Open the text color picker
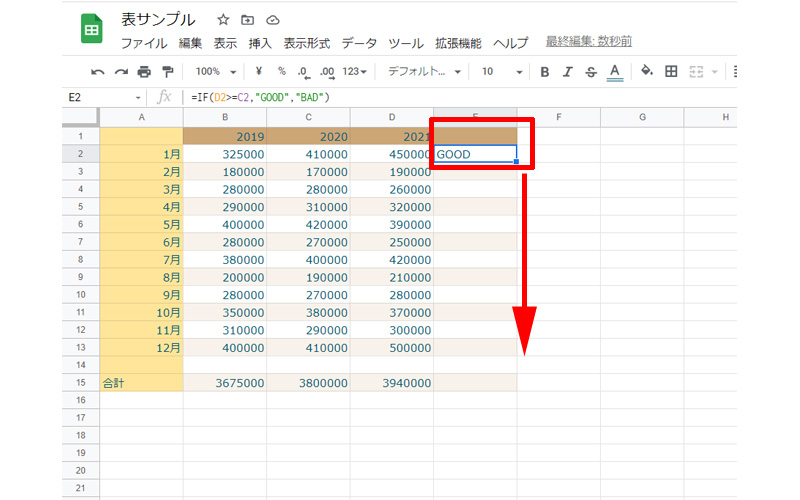Viewport: 800px width, 500px height. [x=615, y=72]
